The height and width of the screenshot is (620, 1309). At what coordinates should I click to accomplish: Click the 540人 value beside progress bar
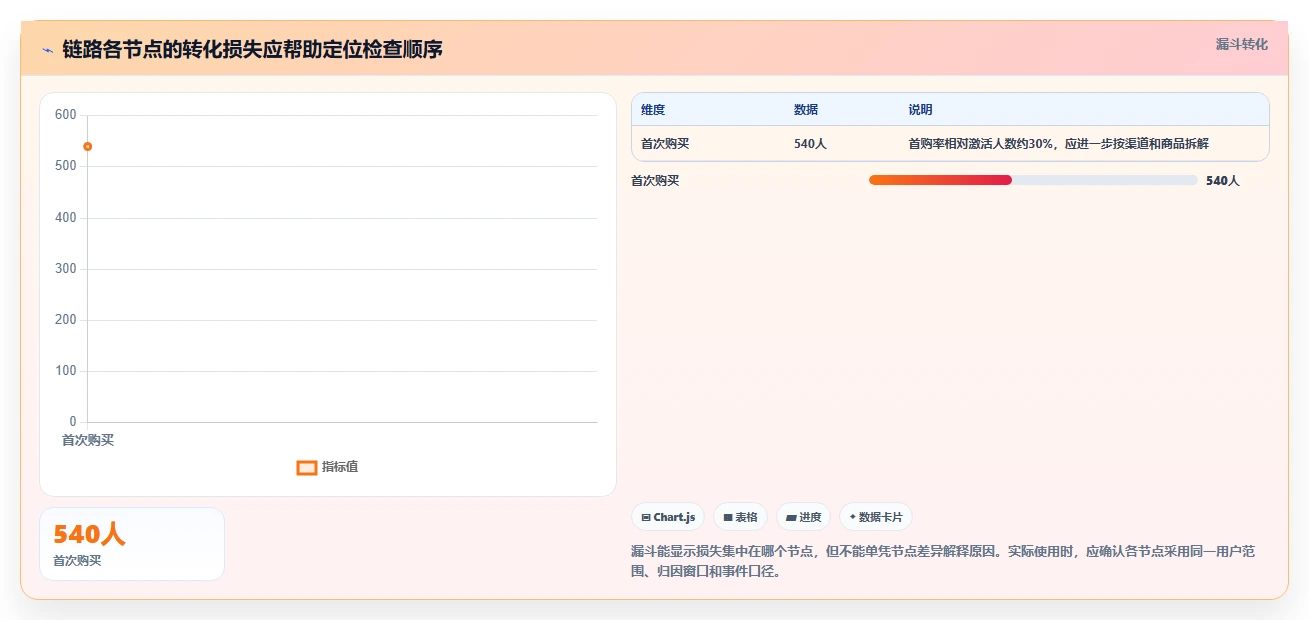click(1223, 181)
